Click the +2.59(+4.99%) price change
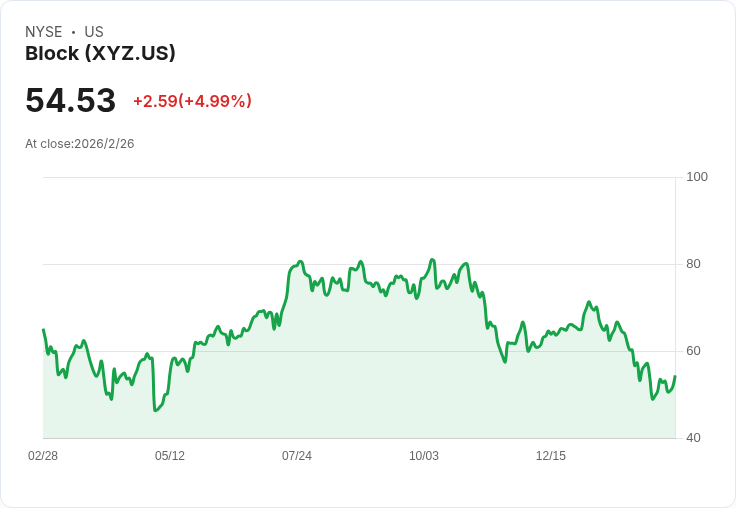This screenshot has height=508, width=736. click(x=192, y=101)
